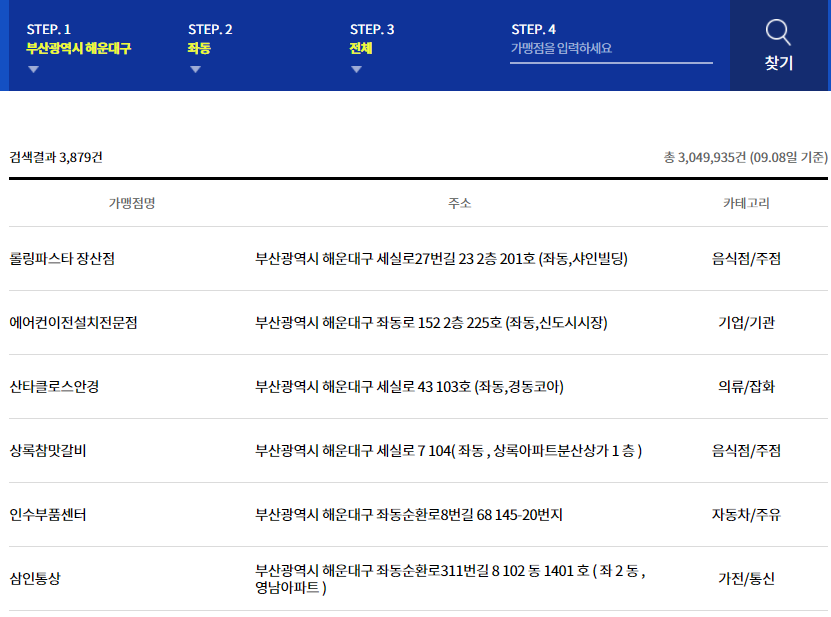Select the 에어컨이전설치전문점 store name

(73, 322)
